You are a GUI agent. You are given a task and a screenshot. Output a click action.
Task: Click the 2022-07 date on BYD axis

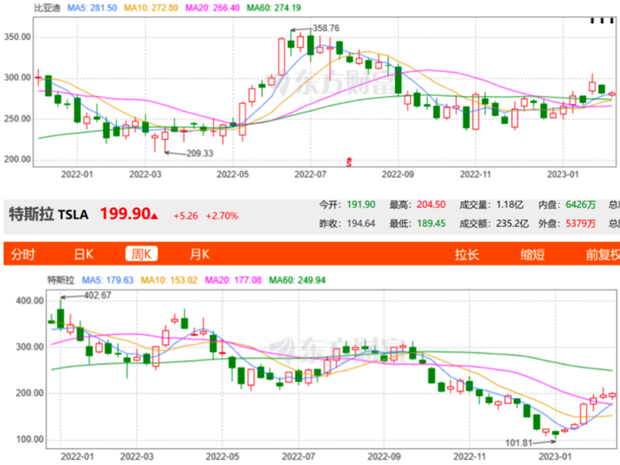pos(310,174)
